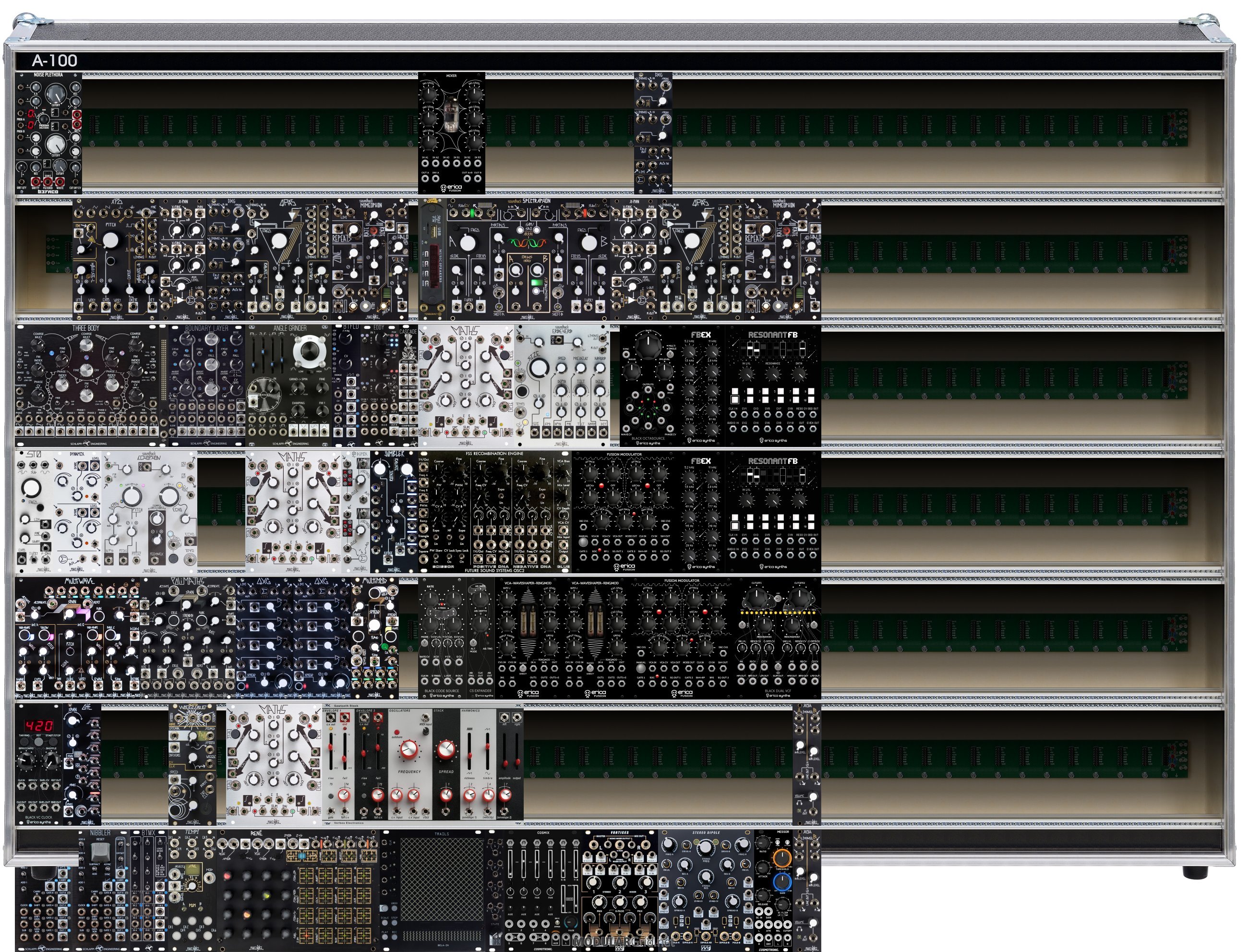Select the Multimod module
Screen dimensions: 1249x952
point(374,639)
